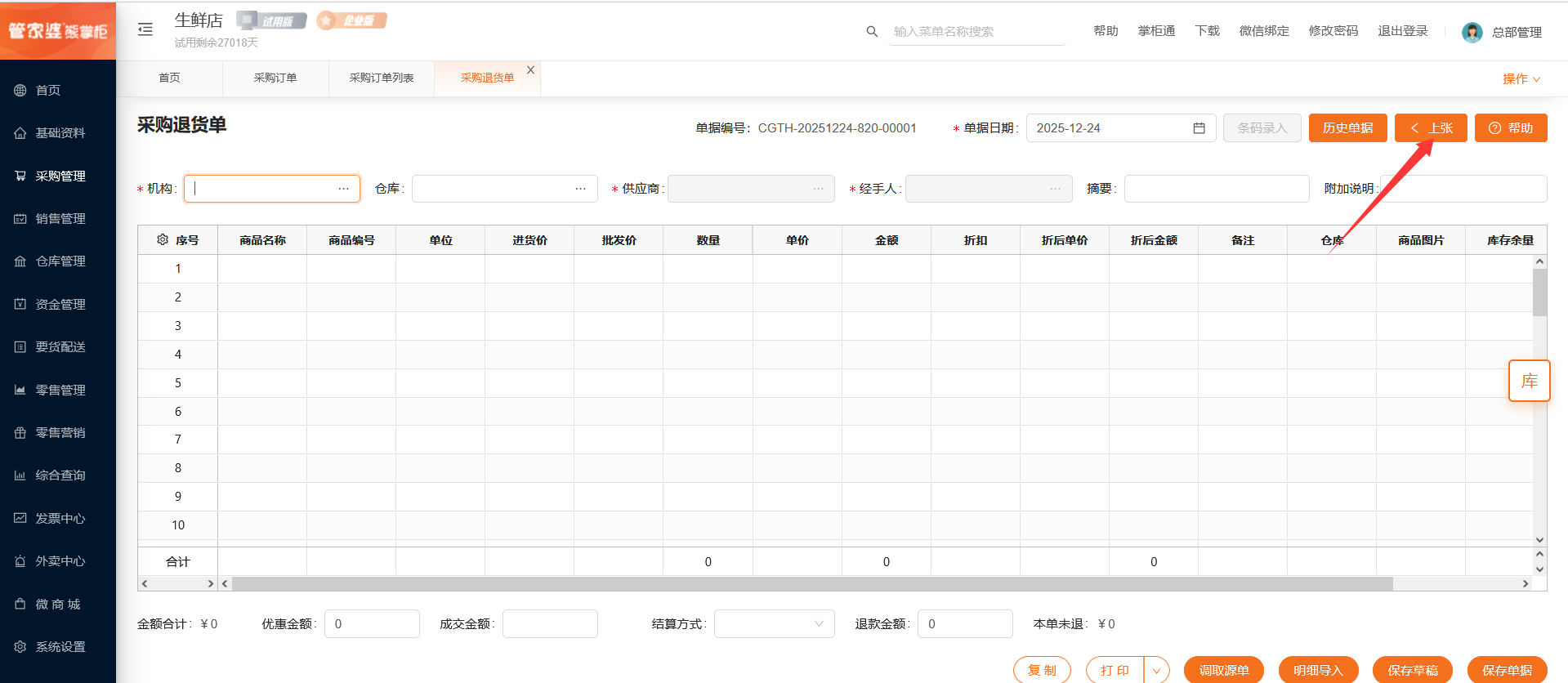Click the 保存草稿 button
This screenshot has height=683, width=1568.
pos(1412,670)
